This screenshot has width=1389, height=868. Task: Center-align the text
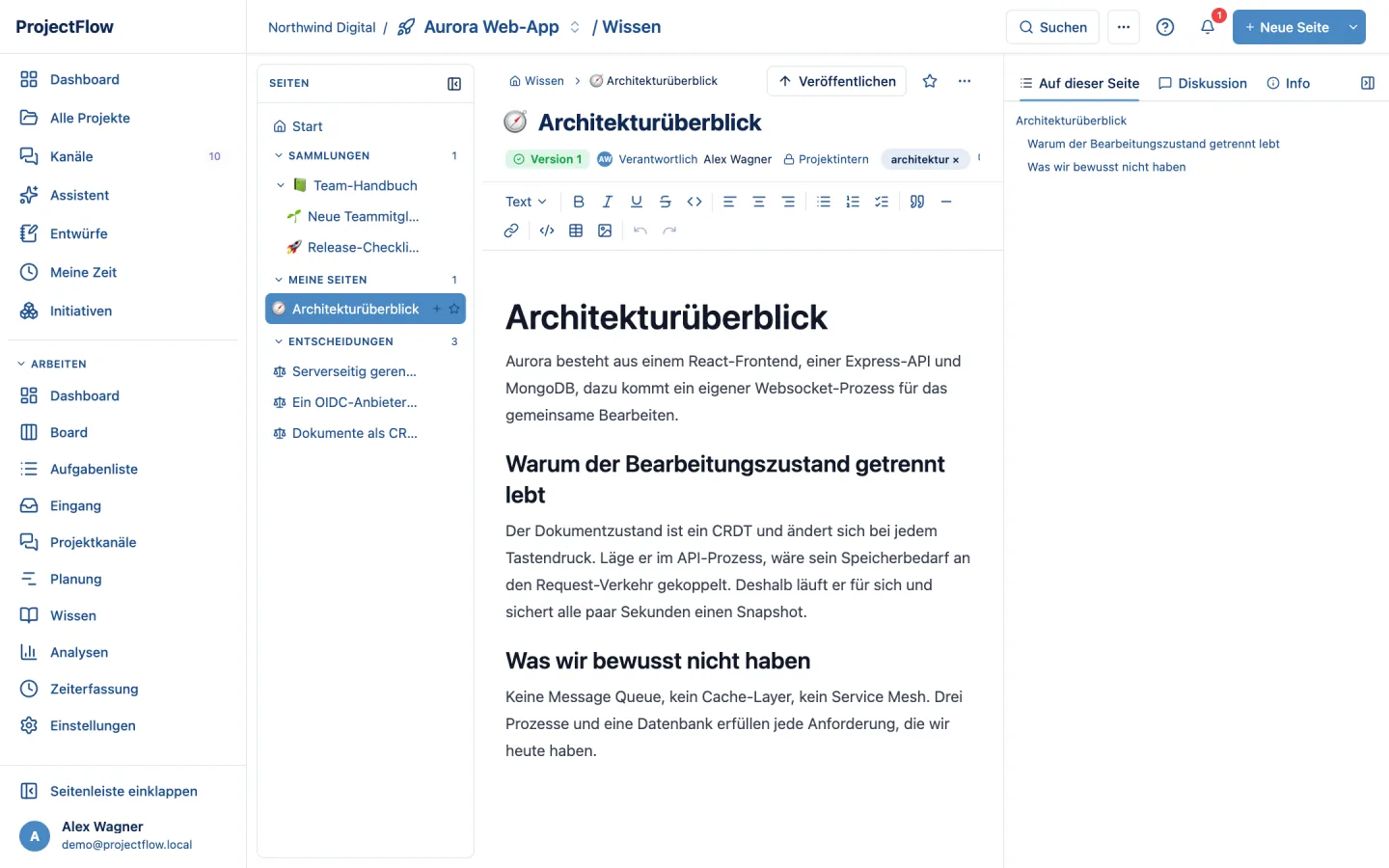click(759, 202)
